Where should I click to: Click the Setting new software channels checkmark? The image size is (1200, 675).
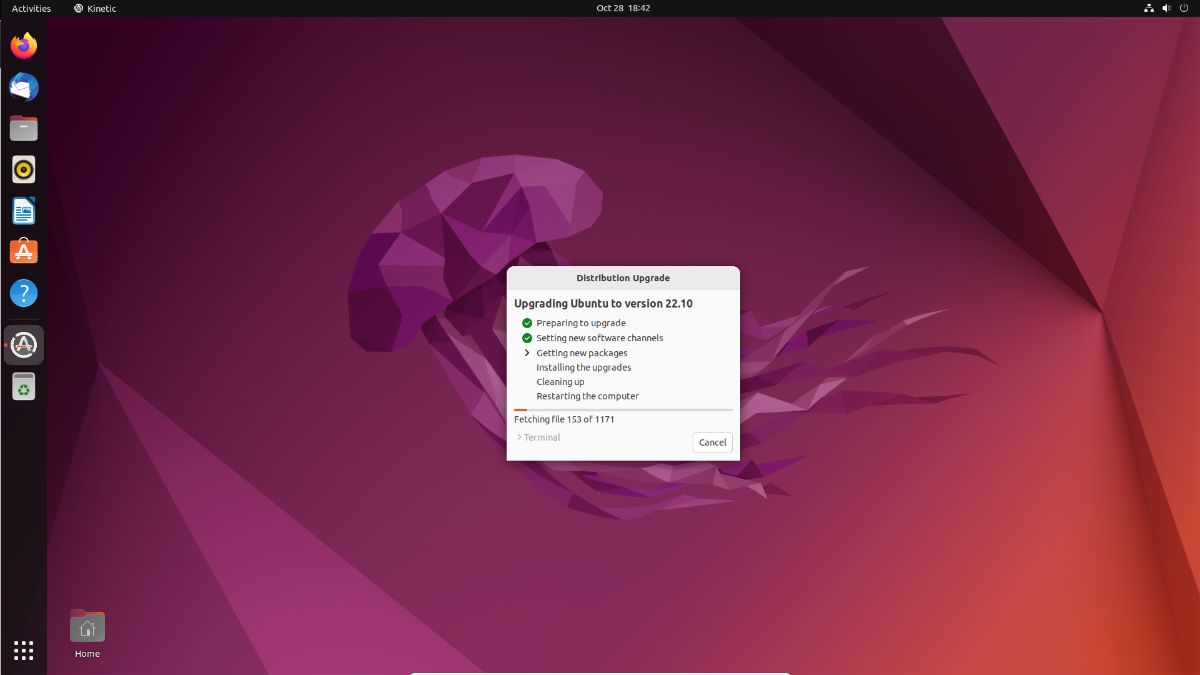[x=527, y=338]
